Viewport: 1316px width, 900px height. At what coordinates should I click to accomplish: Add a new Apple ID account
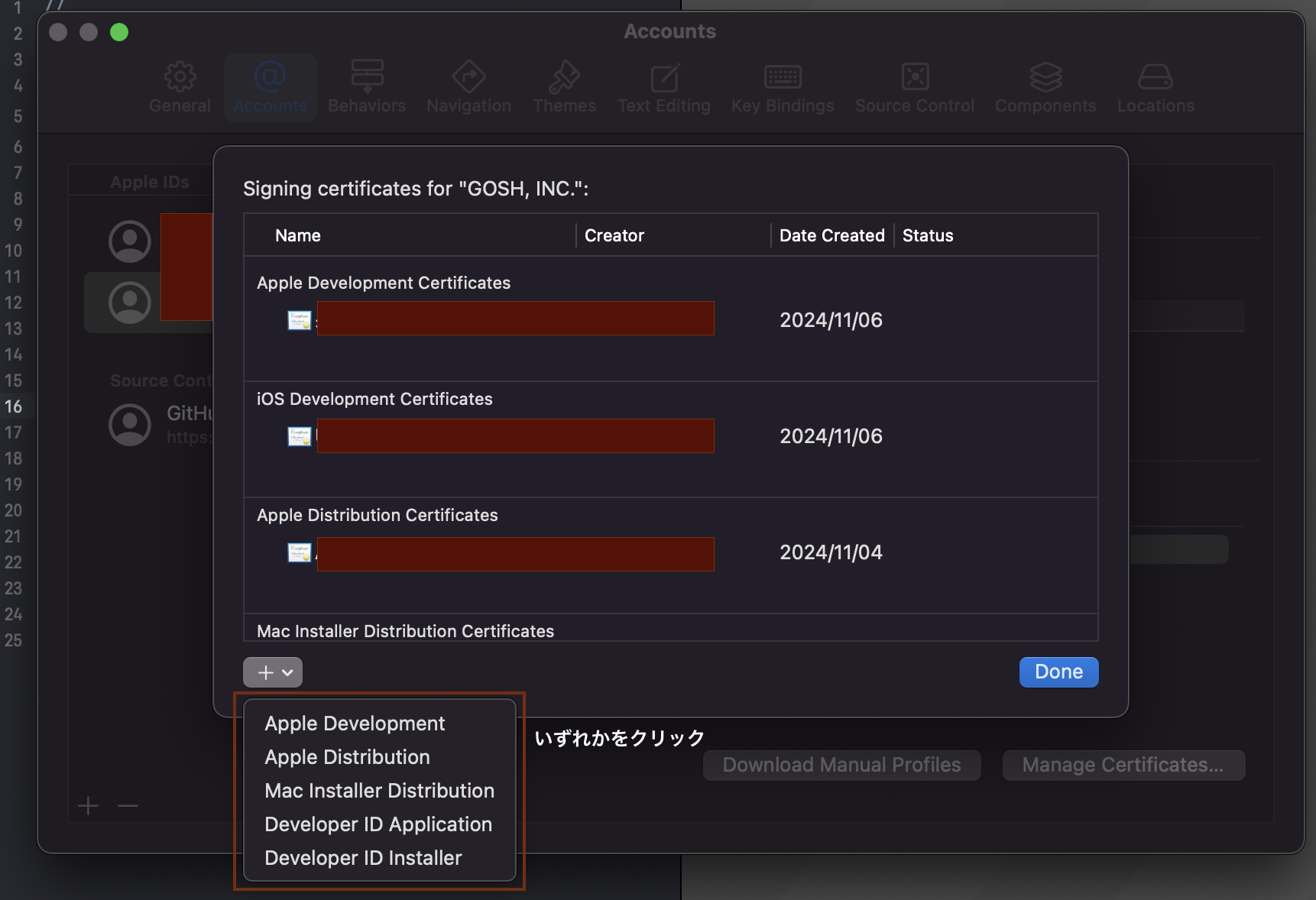88,805
